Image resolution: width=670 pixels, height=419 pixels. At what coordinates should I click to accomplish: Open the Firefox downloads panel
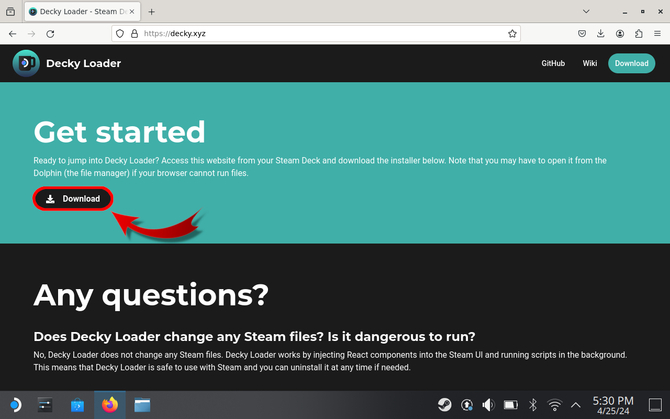[x=599, y=33]
